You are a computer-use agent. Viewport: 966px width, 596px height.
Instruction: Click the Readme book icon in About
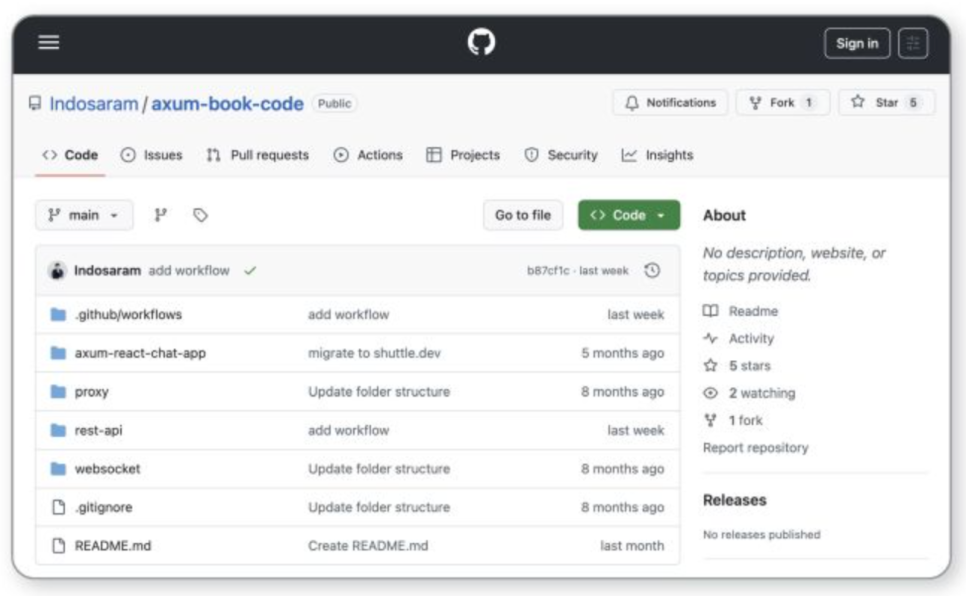pyautogui.click(x=710, y=311)
